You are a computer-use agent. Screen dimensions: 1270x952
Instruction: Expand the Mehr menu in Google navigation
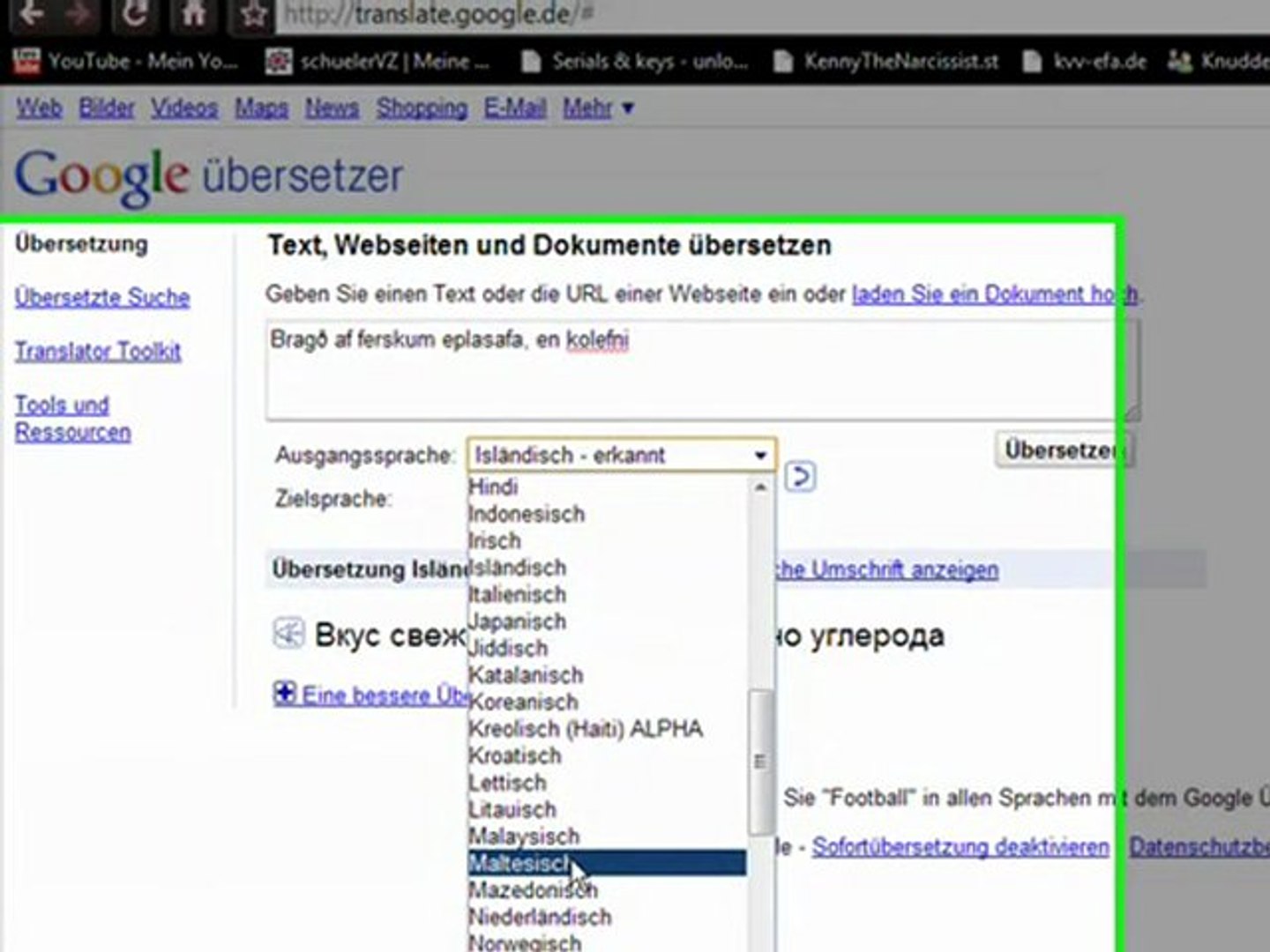pos(598,108)
